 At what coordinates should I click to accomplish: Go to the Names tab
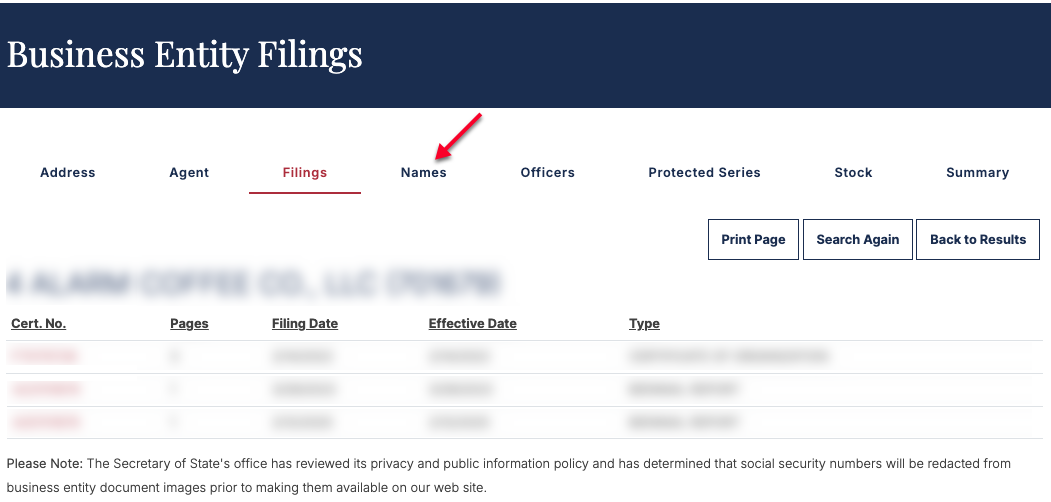click(424, 172)
